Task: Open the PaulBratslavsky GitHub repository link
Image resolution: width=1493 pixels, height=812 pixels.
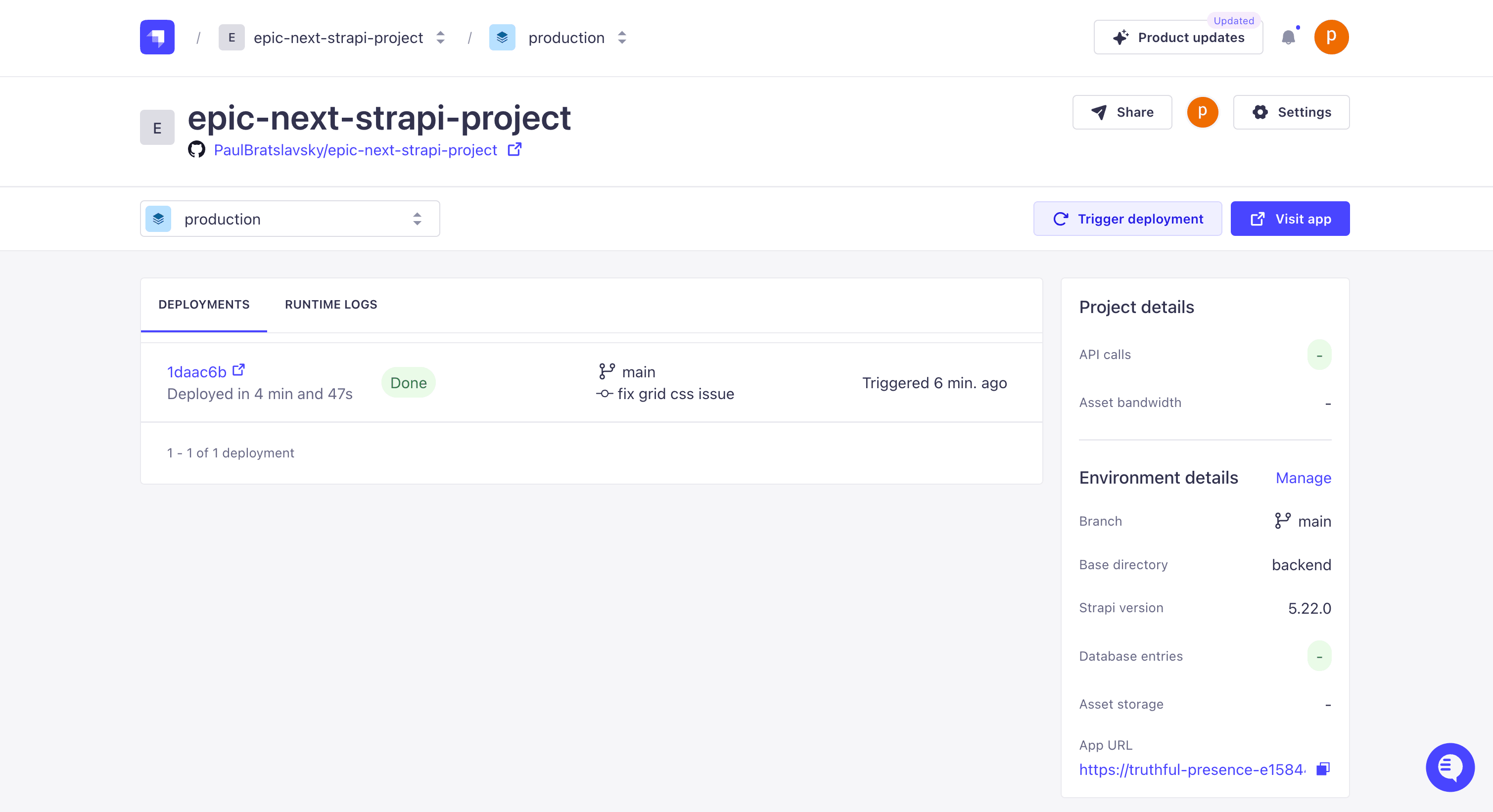Action: pyautogui.click(x=355, y=149)
